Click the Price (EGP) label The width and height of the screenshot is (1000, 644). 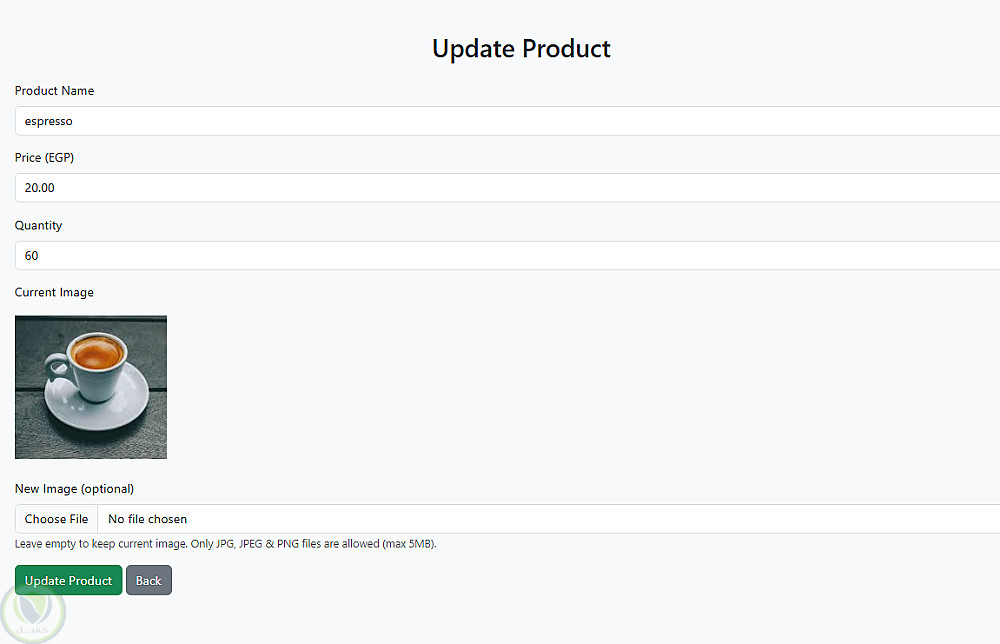click(x=44, y=157)
